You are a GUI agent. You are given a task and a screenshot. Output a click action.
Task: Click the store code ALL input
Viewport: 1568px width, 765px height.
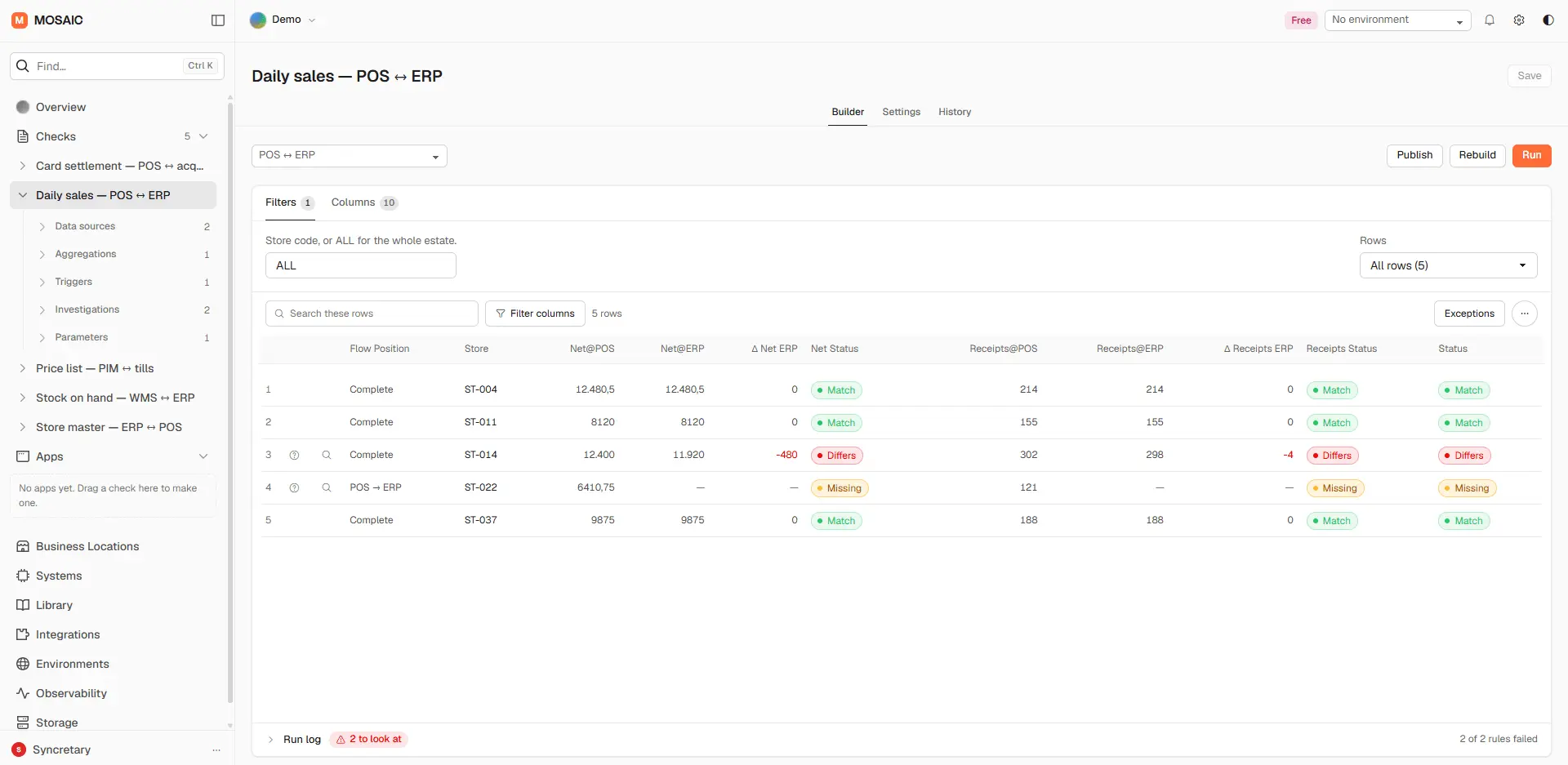(x=360, y=265)
